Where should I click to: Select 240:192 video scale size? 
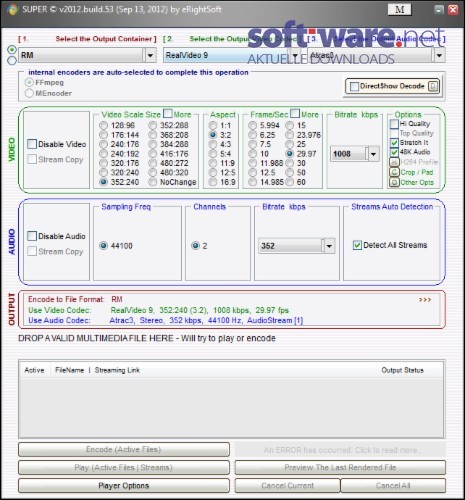tap(104, 154)
